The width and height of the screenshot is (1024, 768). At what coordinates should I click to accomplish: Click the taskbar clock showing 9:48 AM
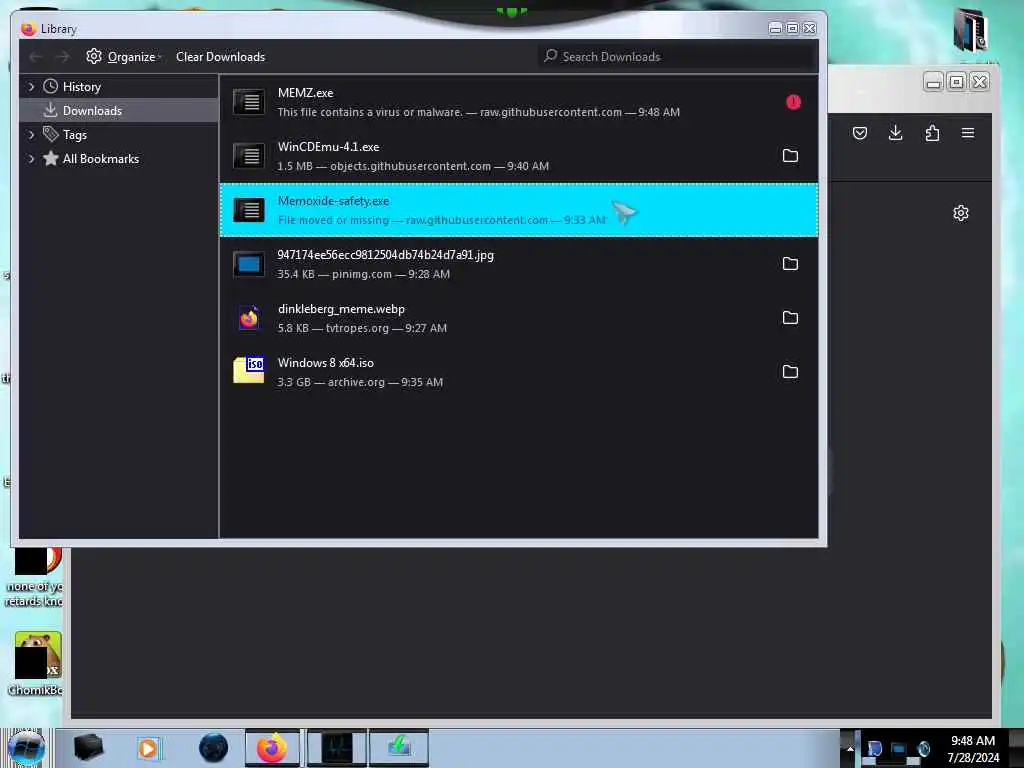tap(973, 749)
